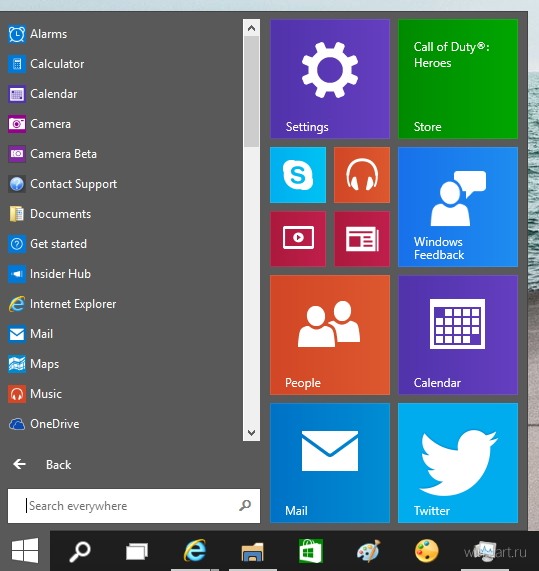Open the Store tile showing Call of Duty
The width and height of the screenshot is (539, 571).
pyautogui.click(x=458, y=79)
